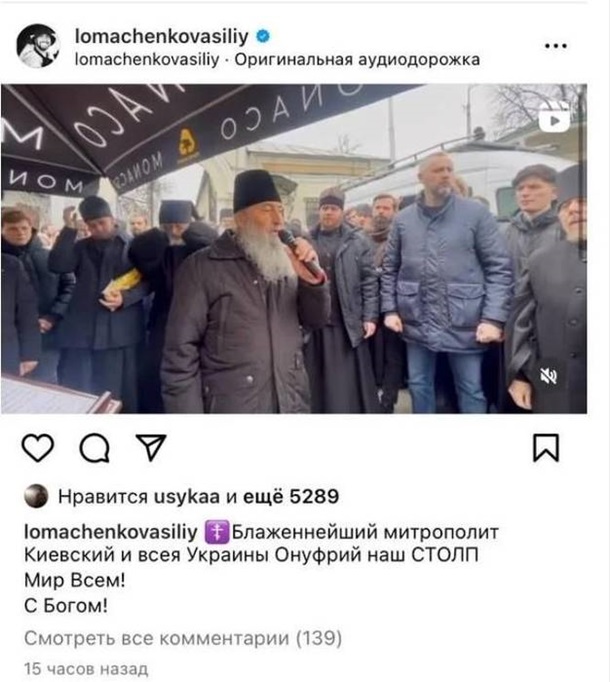
Task: Open comments via speech bubble icon
Action: pos(94,448)
